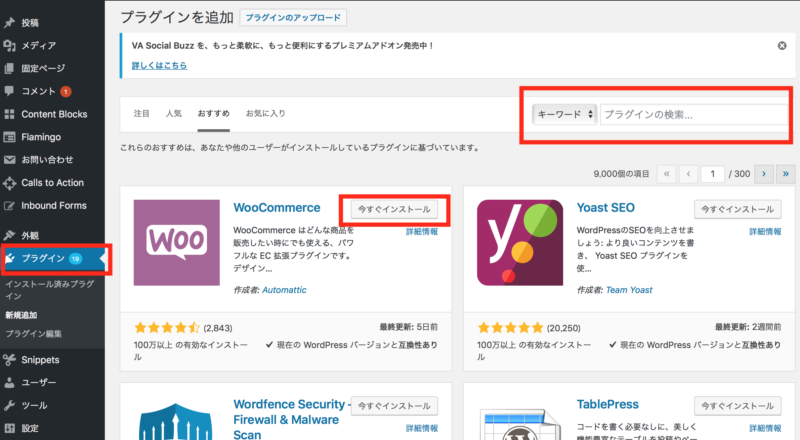This screenshot has height=440, width=800.
Task: Click the brush icon beside 外観
Action: [x=9, y=235]
